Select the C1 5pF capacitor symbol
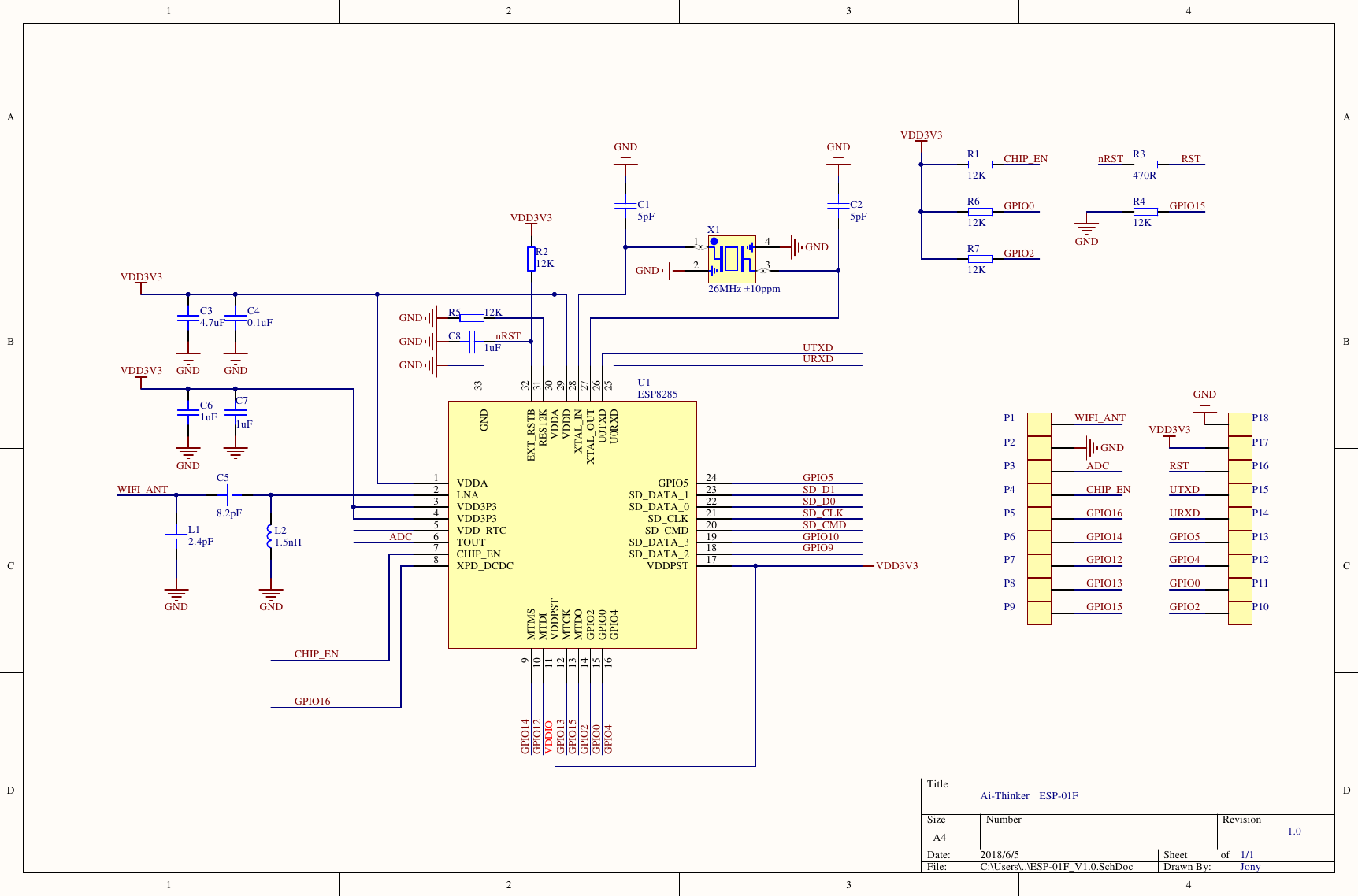 (625, 205)
